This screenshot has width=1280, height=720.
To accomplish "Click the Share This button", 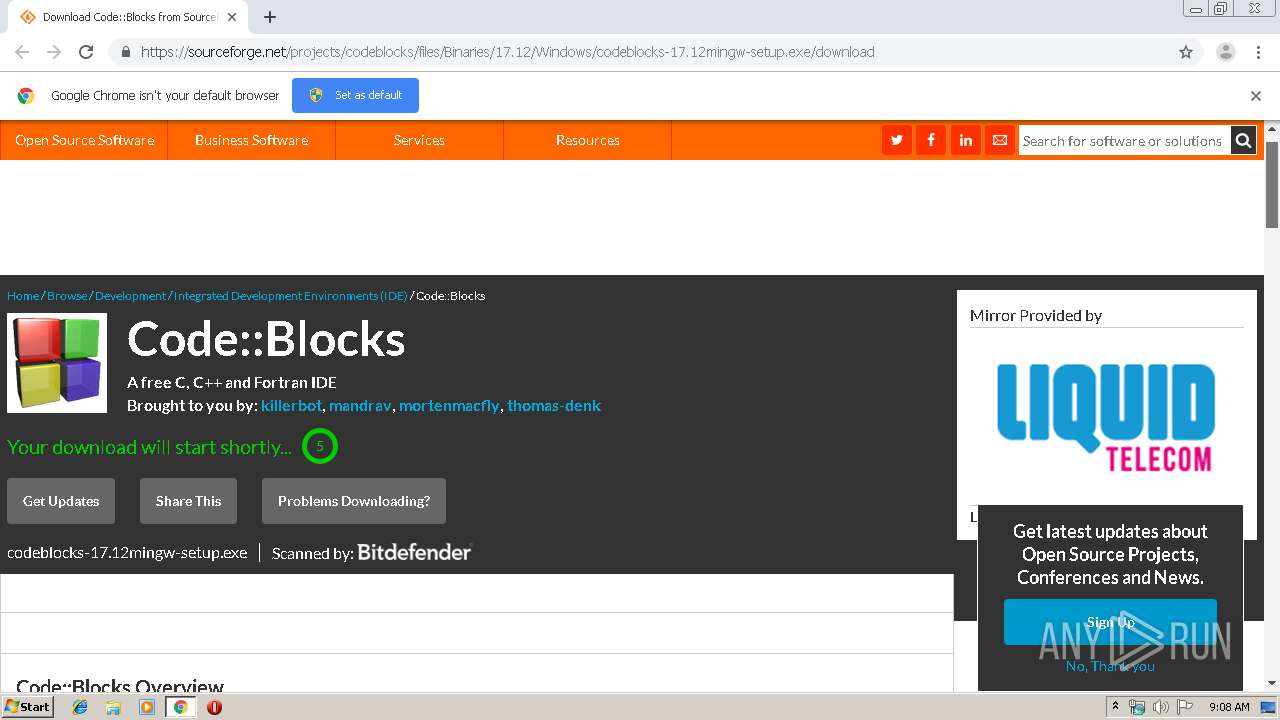I will pyautogui.click(x=188, y=501).
